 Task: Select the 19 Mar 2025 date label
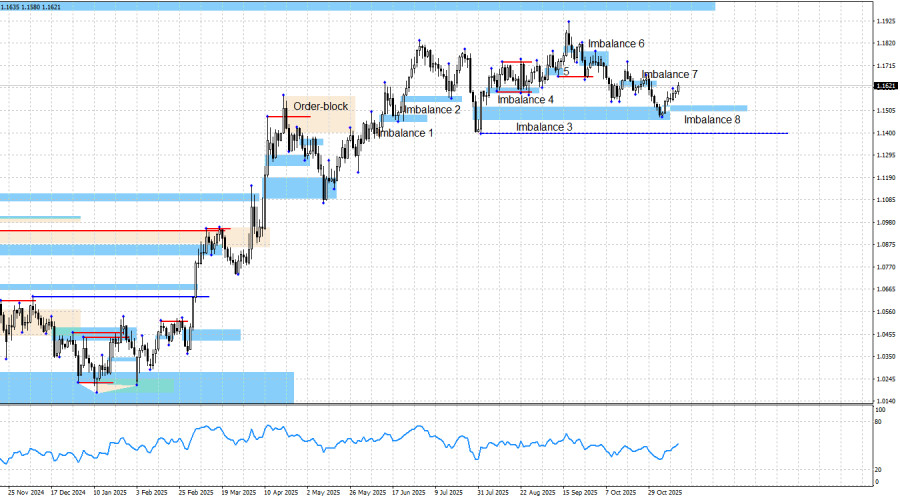click(x=239, y=493)
